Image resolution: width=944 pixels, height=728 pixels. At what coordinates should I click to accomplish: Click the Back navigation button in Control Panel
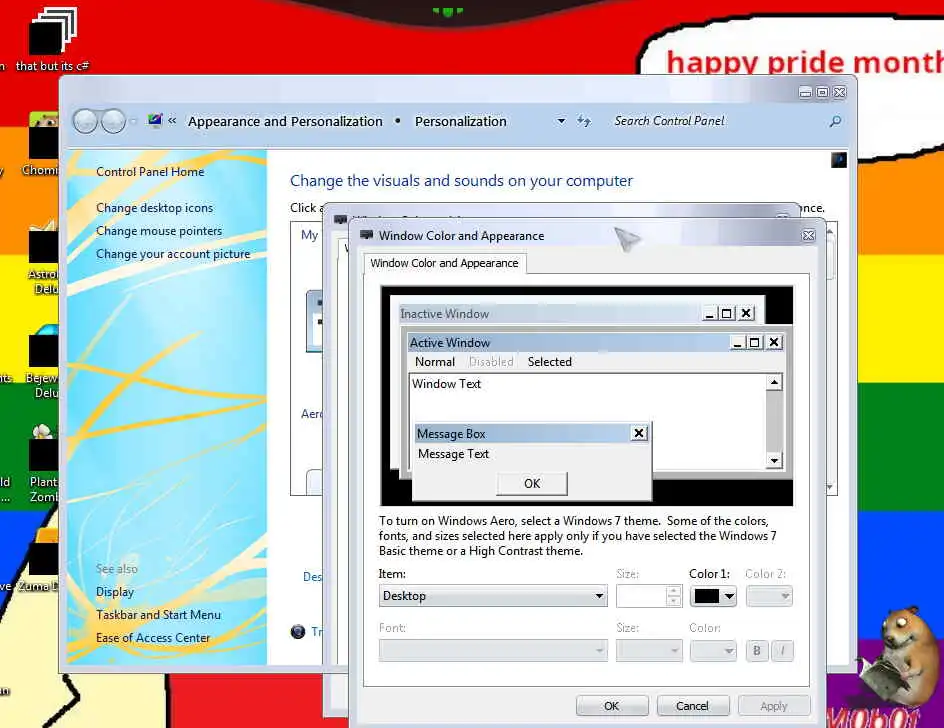[x=85, y=121]
